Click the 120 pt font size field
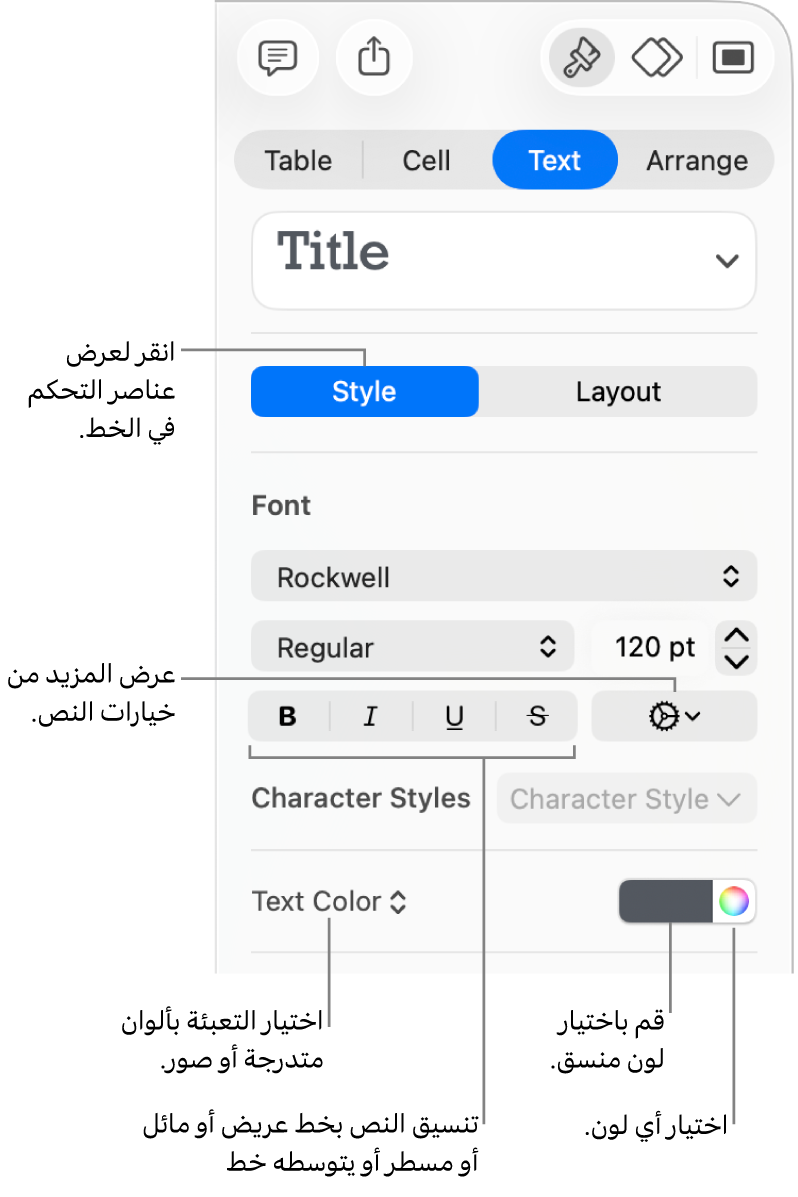Screen dimensions: 798x1197 click(654, 647)
